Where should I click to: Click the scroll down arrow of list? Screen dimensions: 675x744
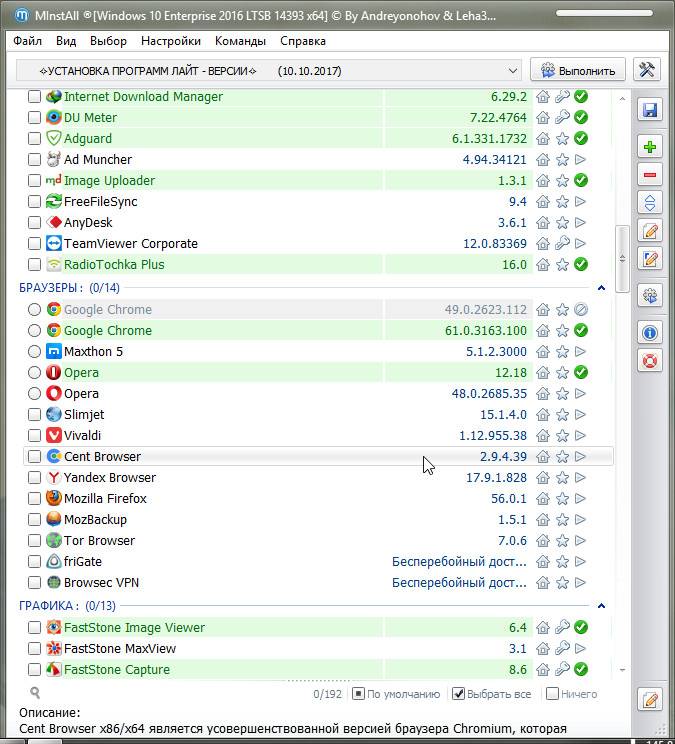(622, 670)
